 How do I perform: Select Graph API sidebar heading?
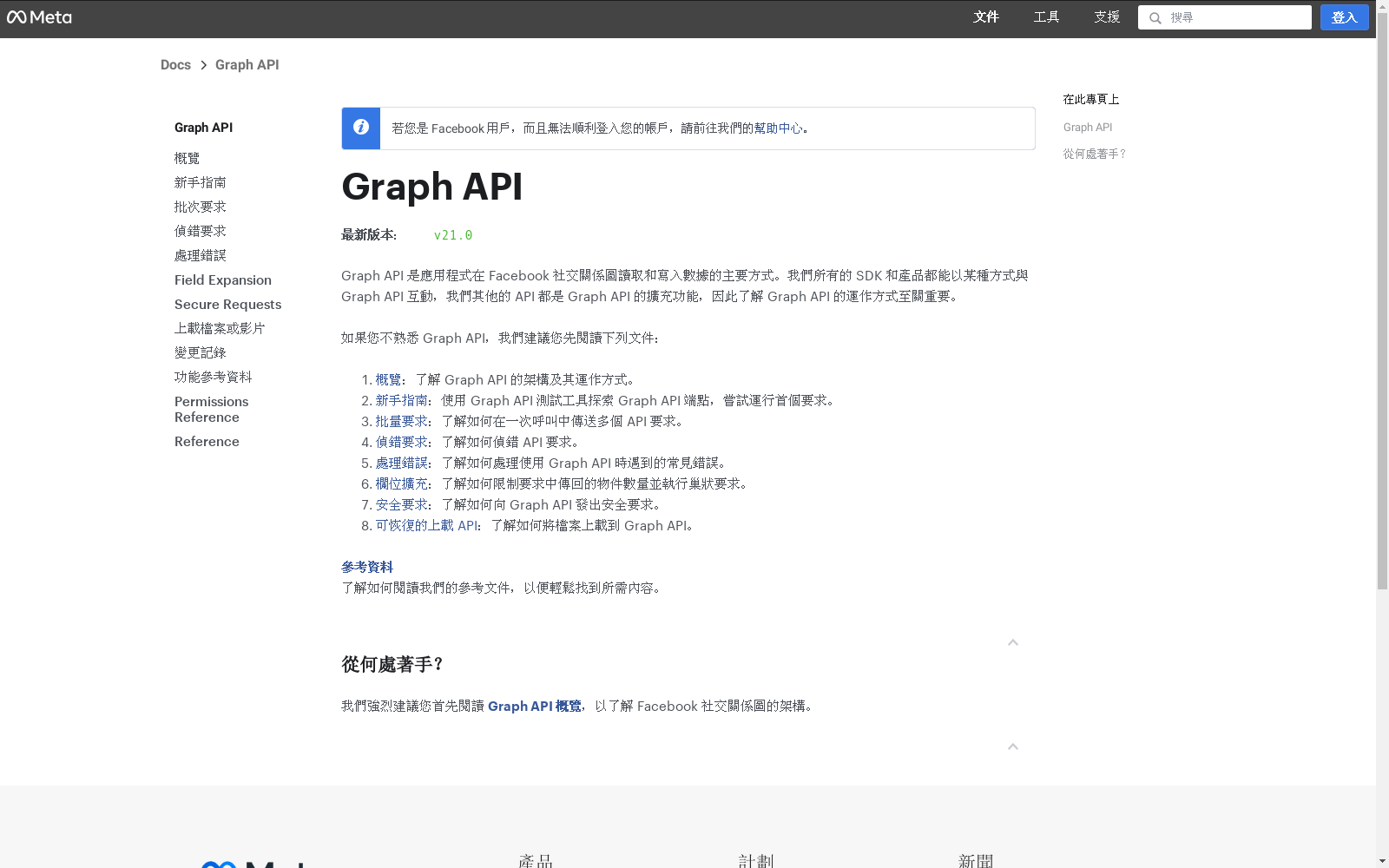coord(204,128)
